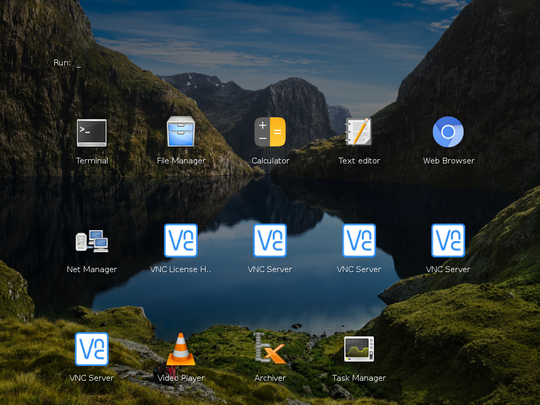Image resolution: width=540 pixels, height=405 pixels.
Task: Open the Task Manager monitor icon
Action: (x=359, y=349)
